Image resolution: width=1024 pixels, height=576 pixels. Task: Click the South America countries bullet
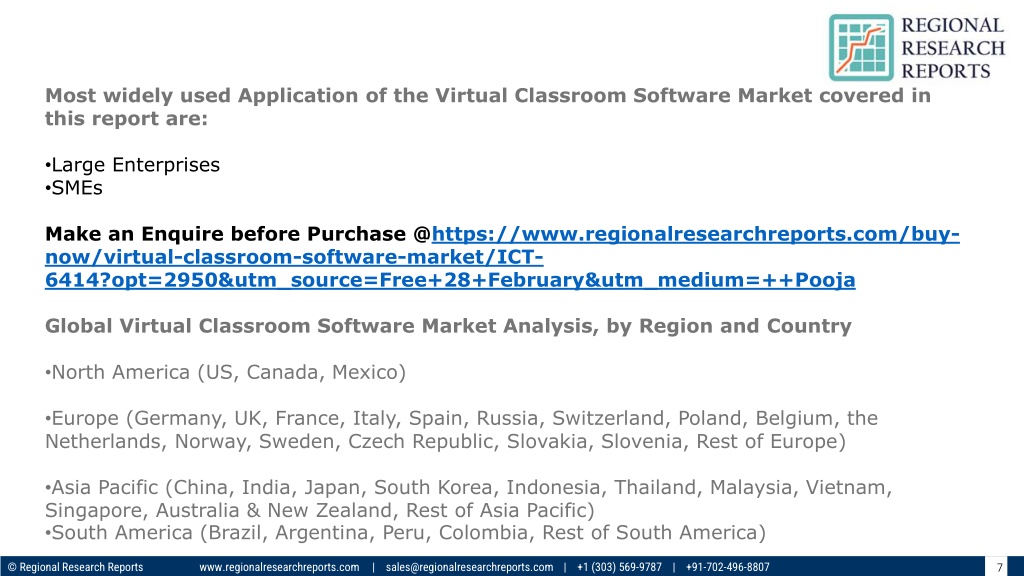406,533
